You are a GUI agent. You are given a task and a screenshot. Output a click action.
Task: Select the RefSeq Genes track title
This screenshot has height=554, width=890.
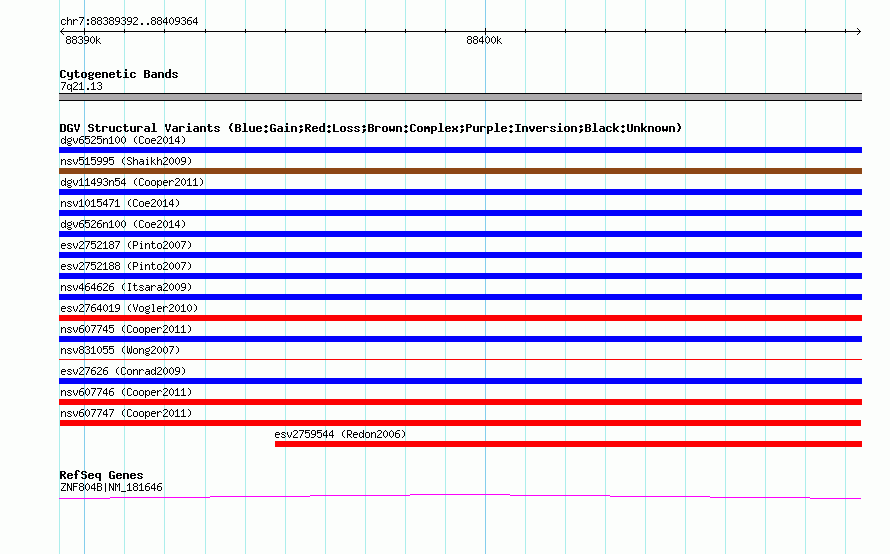(101, 475)
